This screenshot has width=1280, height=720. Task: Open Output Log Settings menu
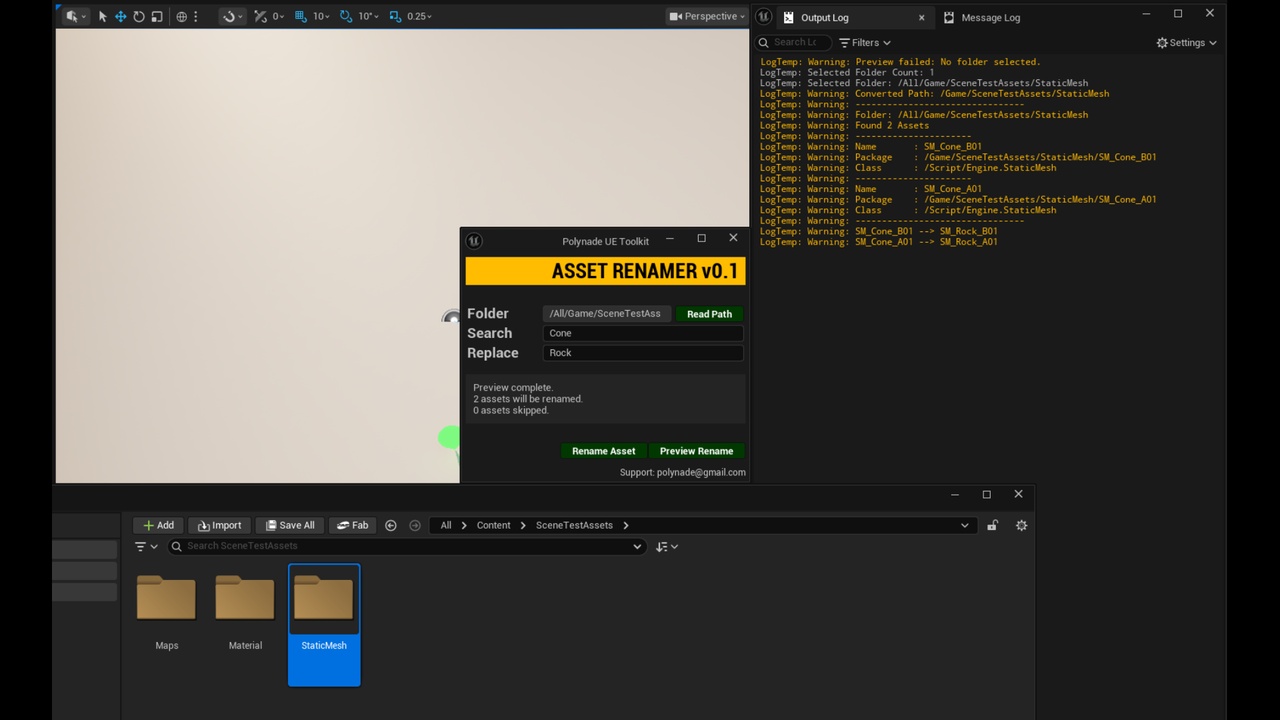click(1187, 43)
